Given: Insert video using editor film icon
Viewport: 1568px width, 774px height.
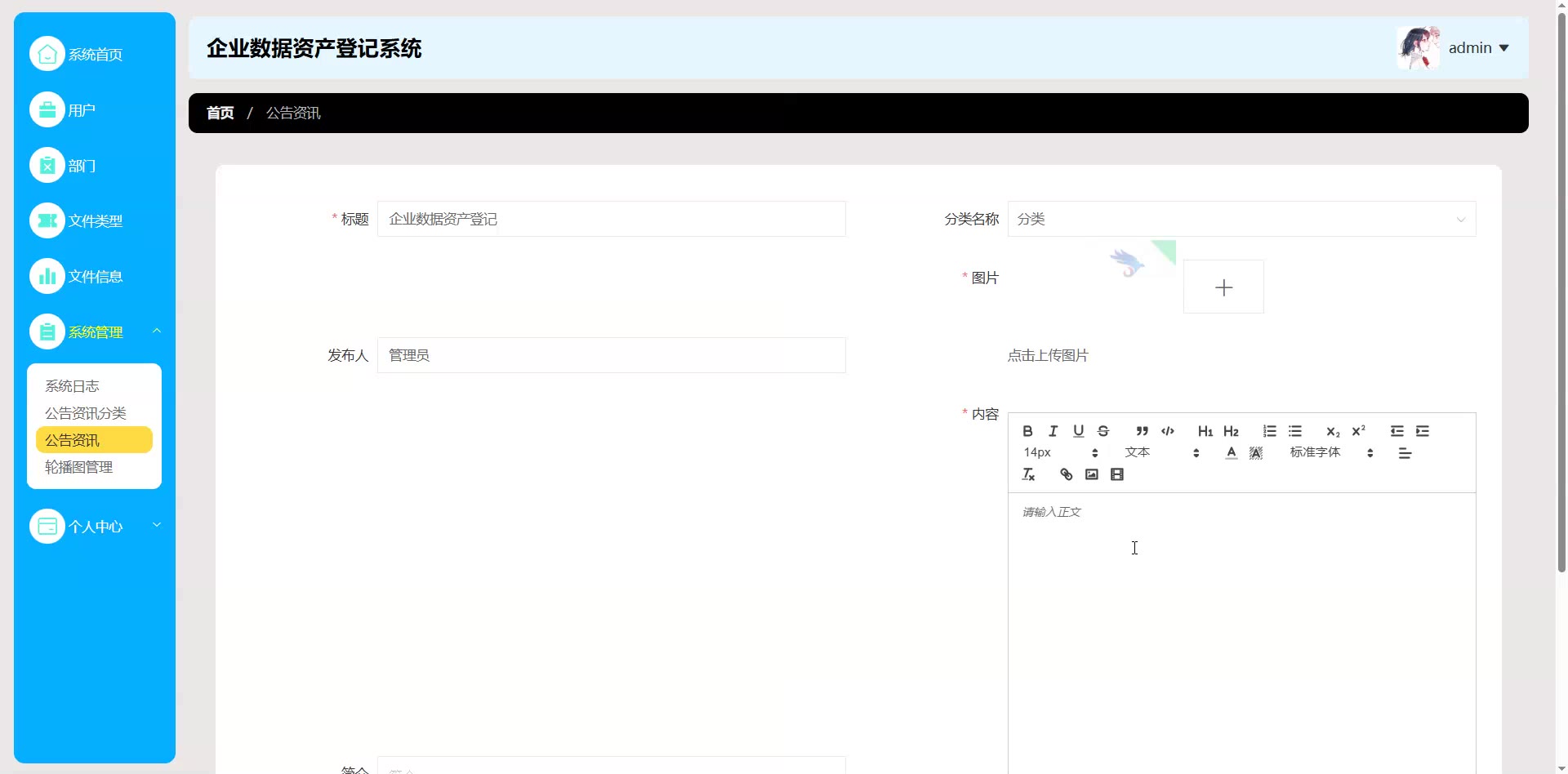Looking at the screenshot, I should [1117, 474].
